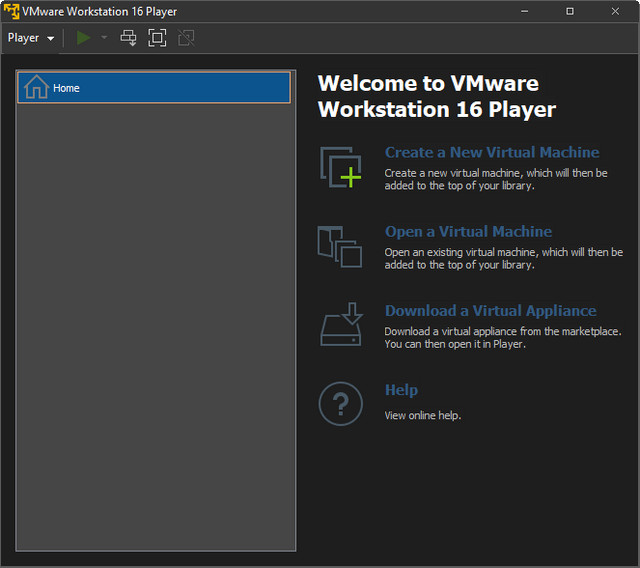
Task: Open the Player menu
Action: [x=30, y=38]
